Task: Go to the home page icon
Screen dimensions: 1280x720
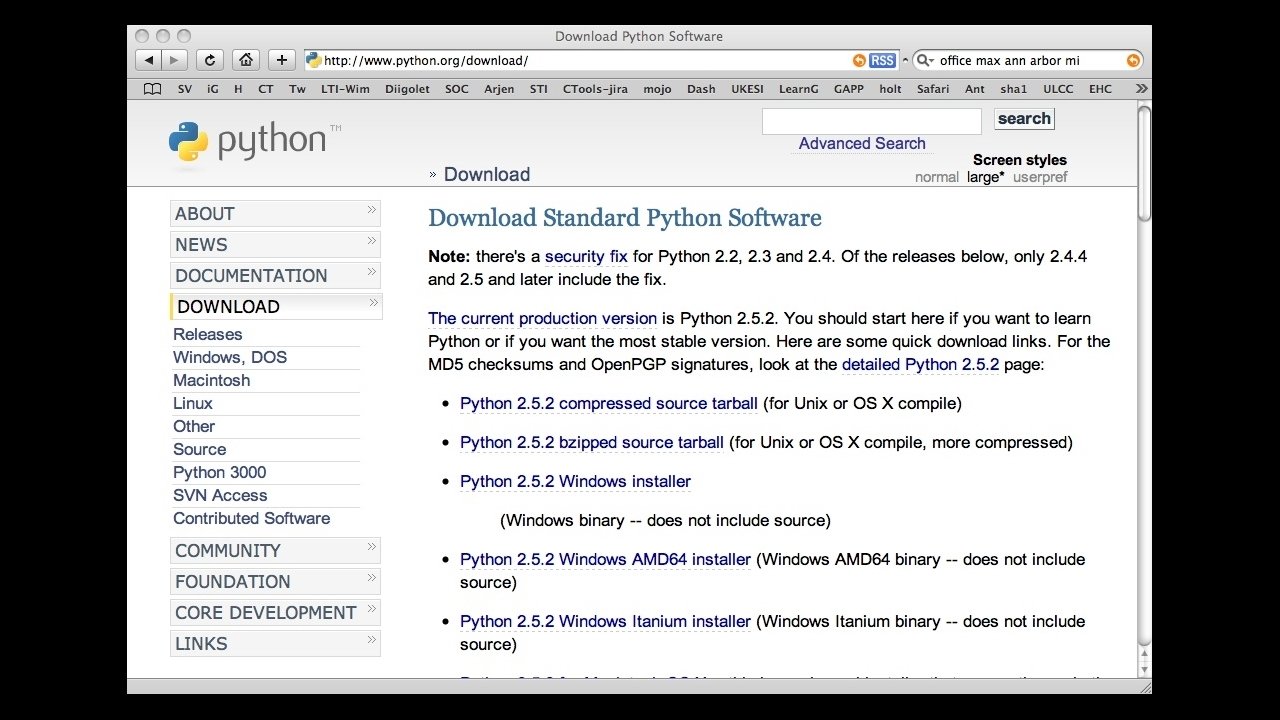Action: [x=246, y=60]
